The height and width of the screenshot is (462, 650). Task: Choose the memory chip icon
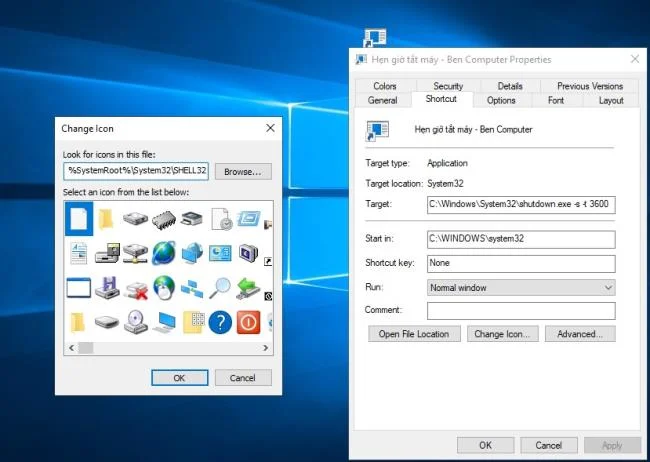pyautogui.click(x=163, y=219)
